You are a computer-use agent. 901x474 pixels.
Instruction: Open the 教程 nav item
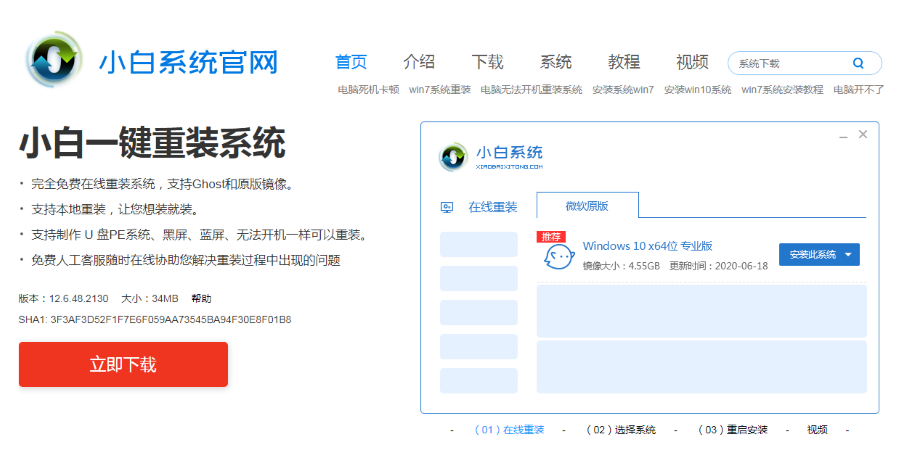(x=624, y=62)
